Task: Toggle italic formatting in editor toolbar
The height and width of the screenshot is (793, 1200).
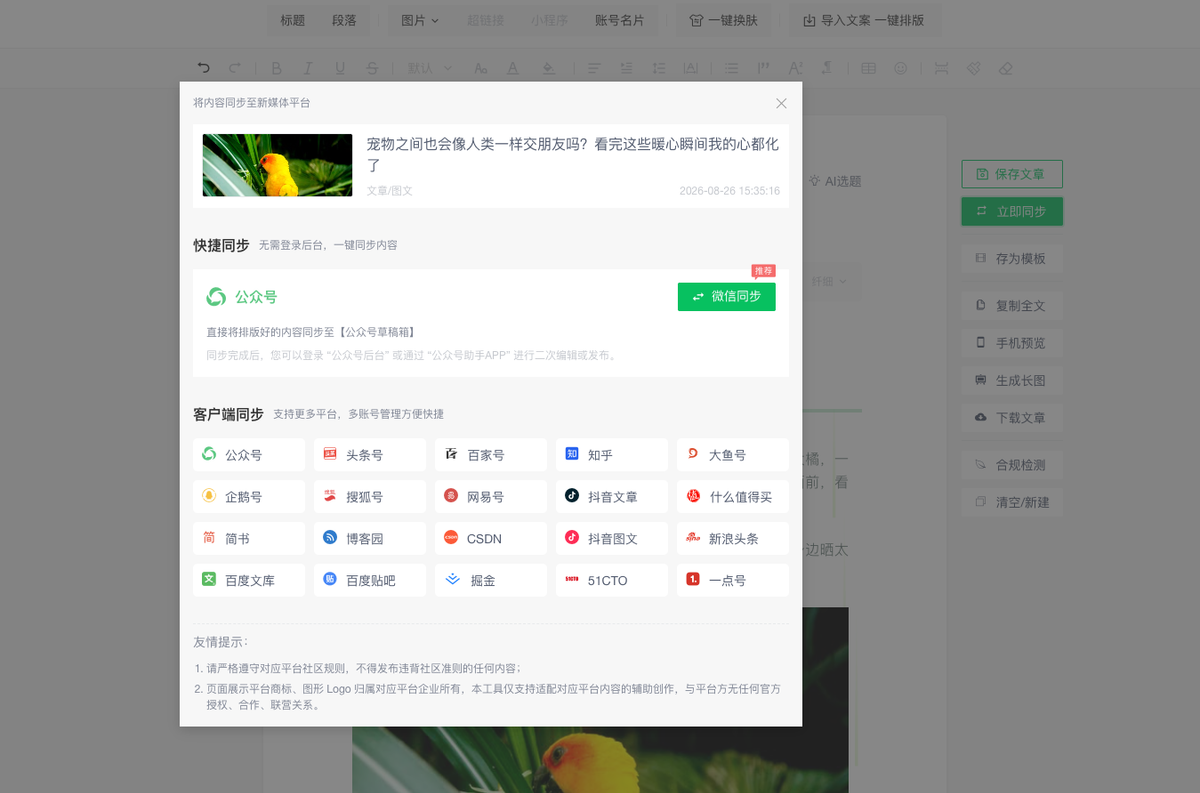Action: click(308, 68)
